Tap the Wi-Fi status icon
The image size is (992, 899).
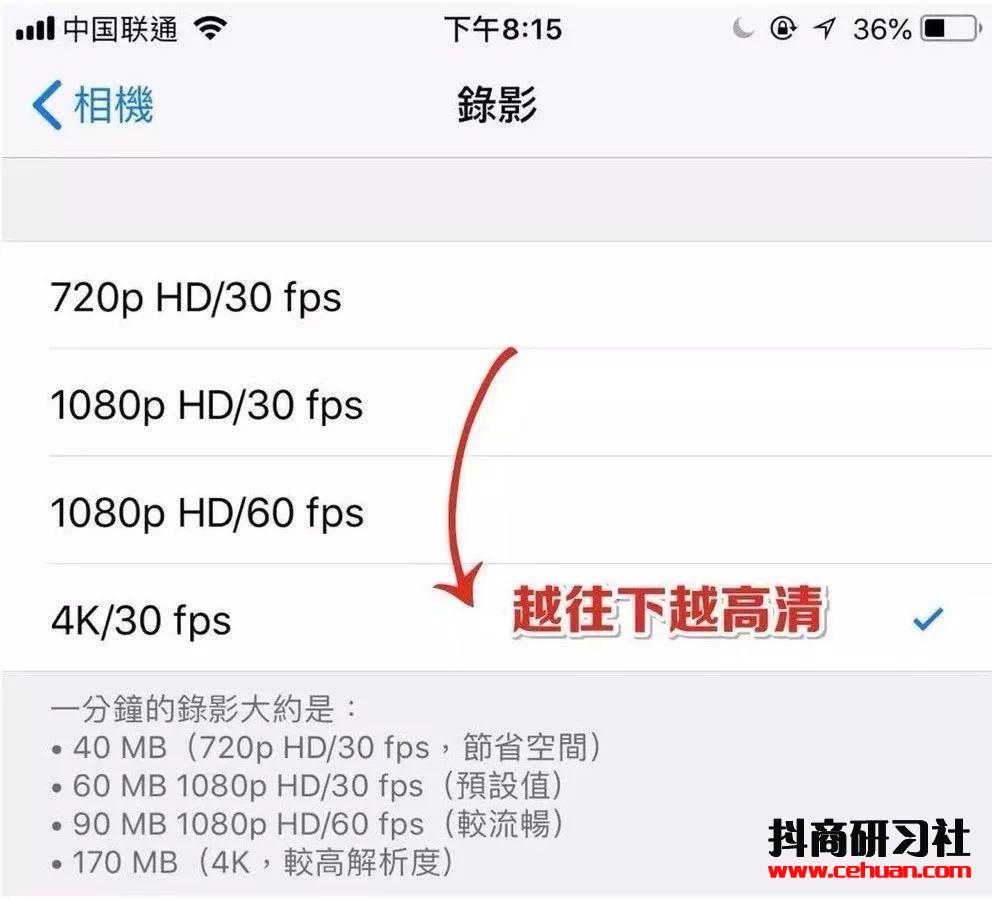211,28
